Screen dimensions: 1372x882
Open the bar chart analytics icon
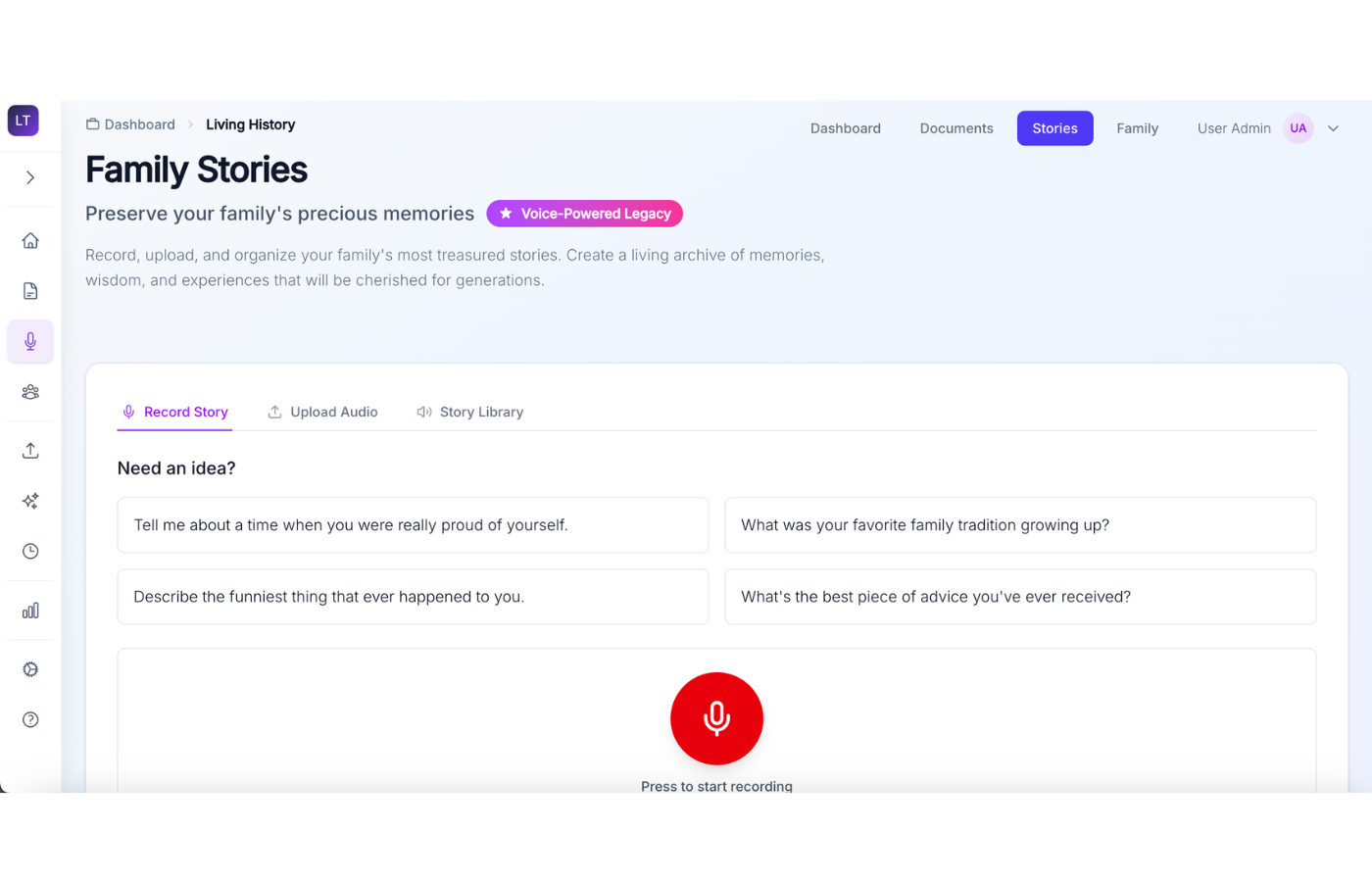point(30,611)
